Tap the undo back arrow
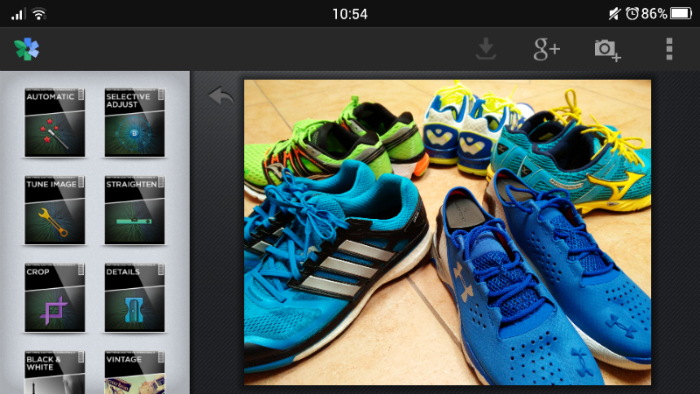The width and height of the screenshot is (700, 394). click(221, 95)
